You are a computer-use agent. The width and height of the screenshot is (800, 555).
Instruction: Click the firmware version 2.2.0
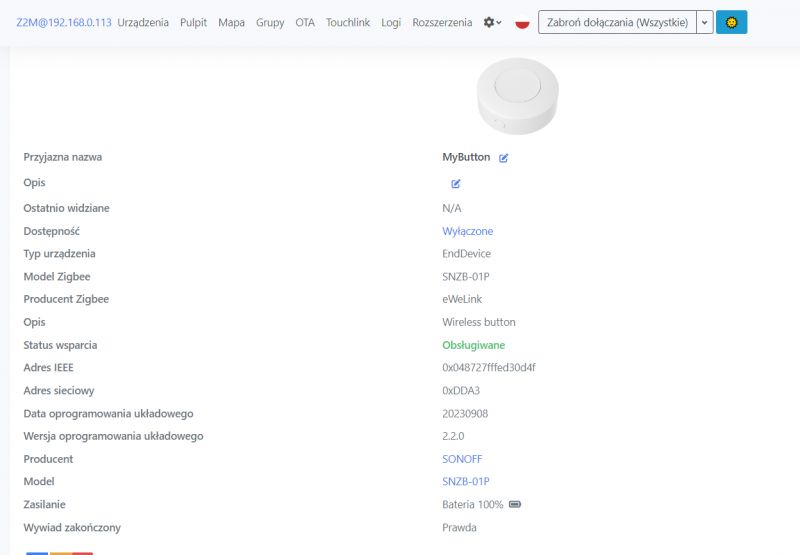(453, 436)
